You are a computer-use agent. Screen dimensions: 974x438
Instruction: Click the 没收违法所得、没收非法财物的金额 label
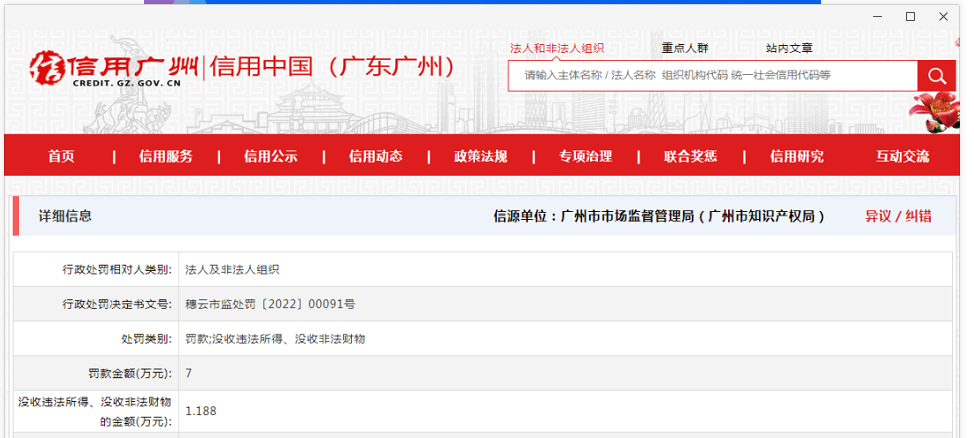[x=94, y=412]
